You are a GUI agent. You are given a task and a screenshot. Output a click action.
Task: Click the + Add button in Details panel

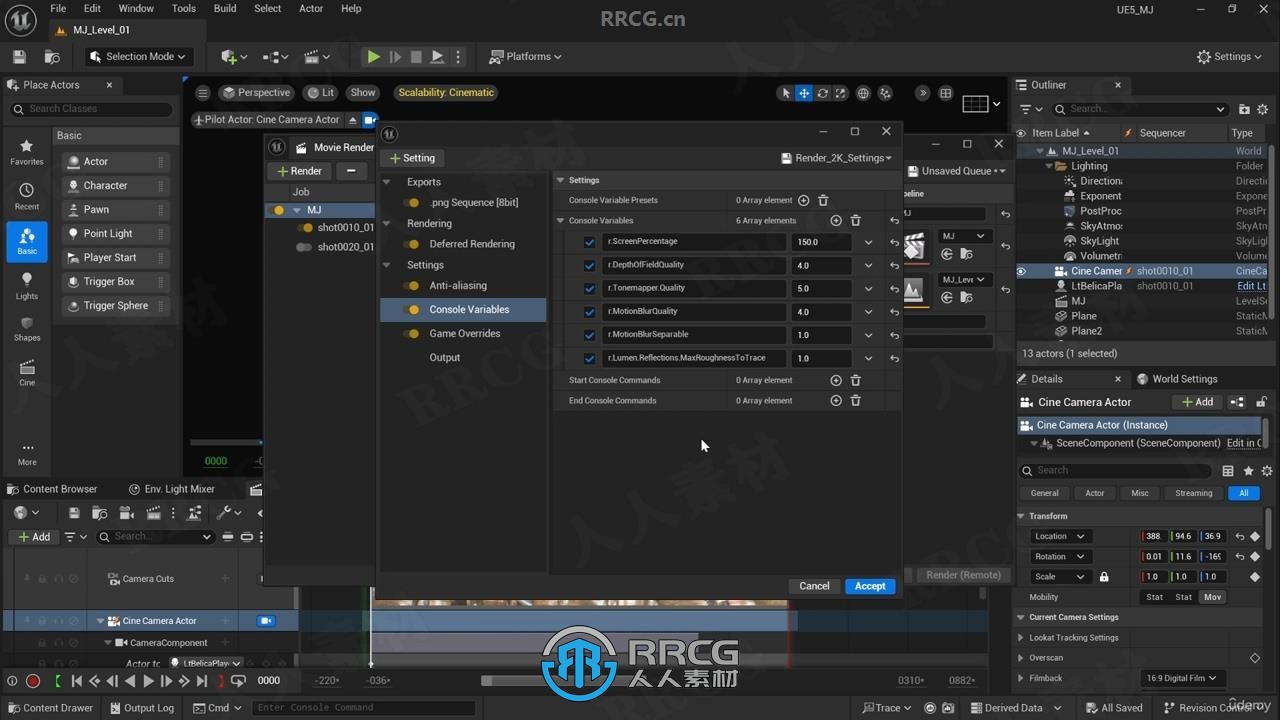point(1197,402)
